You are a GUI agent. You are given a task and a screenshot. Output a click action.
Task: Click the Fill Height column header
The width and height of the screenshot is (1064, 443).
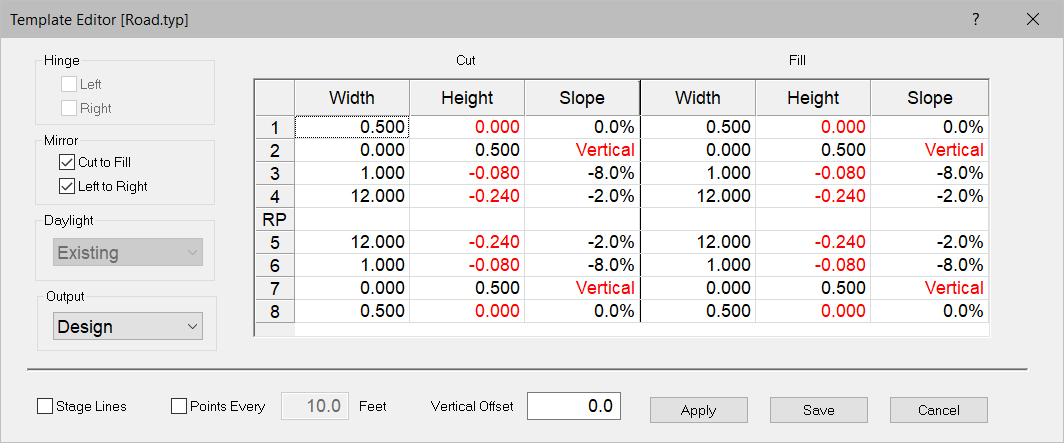(x=813, y=98)
